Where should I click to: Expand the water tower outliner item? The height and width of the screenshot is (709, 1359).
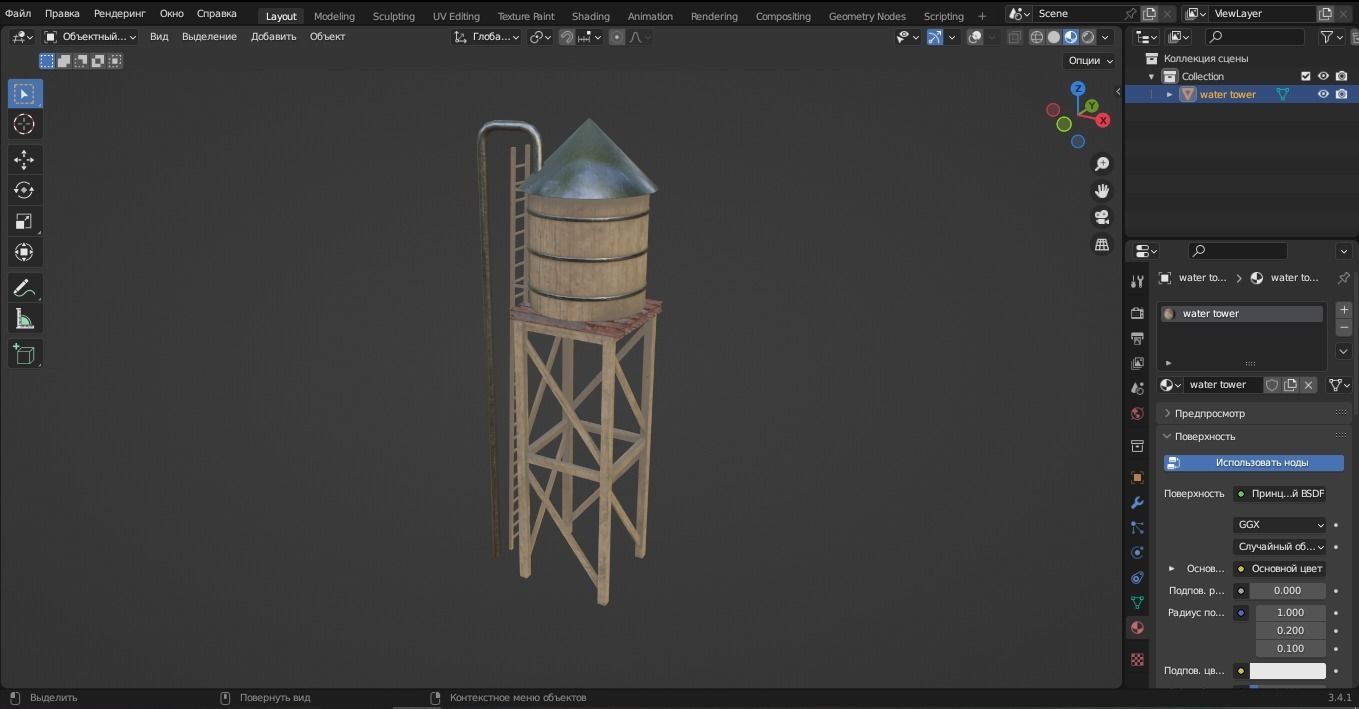pyautogui.click(x=1169, y=94)
